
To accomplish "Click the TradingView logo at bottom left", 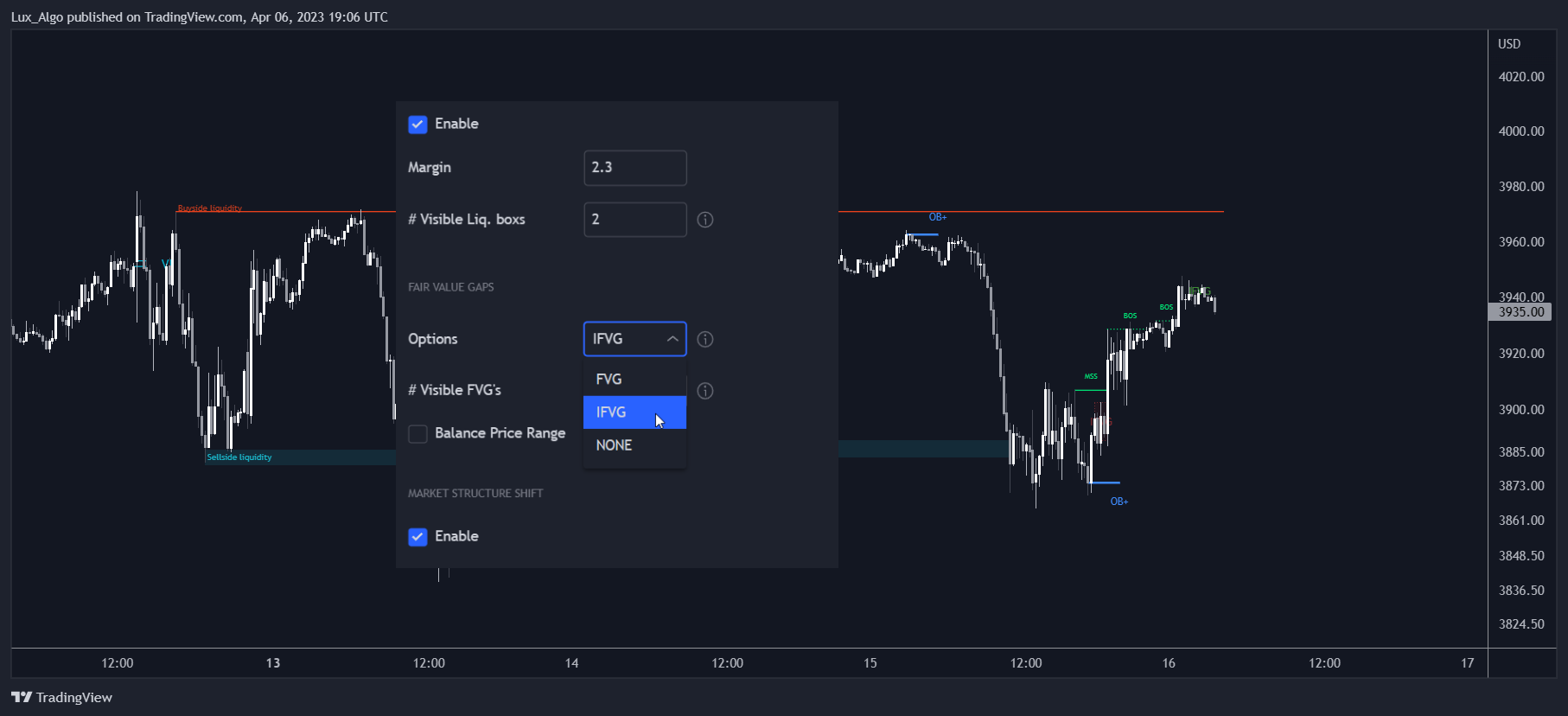I will tap(61, 697).
